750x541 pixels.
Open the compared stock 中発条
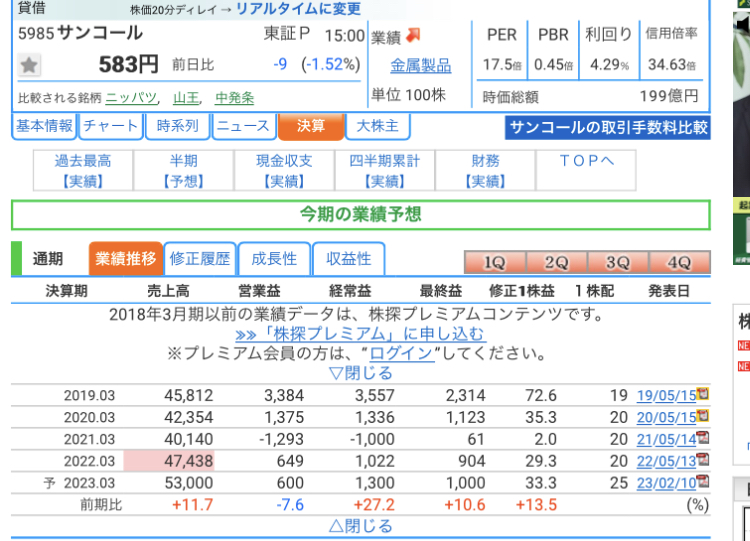pyautogui.click(x=234, y=98)
